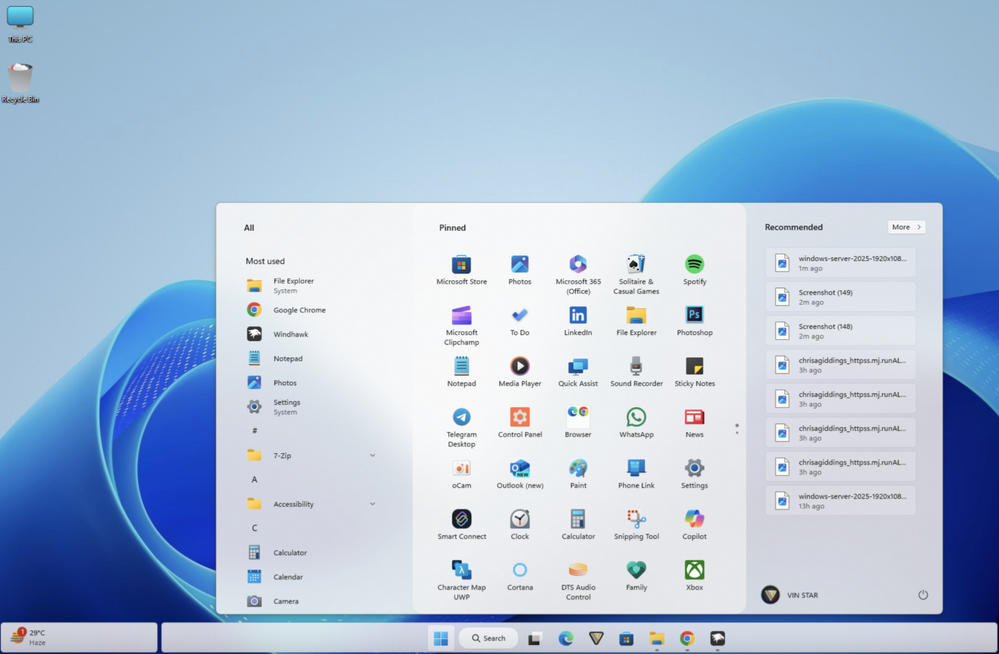The width and height of the screenshot is (999, 654).
Task: Open WhatsApp
Action: pyautogui.click(x=636, y=423)
